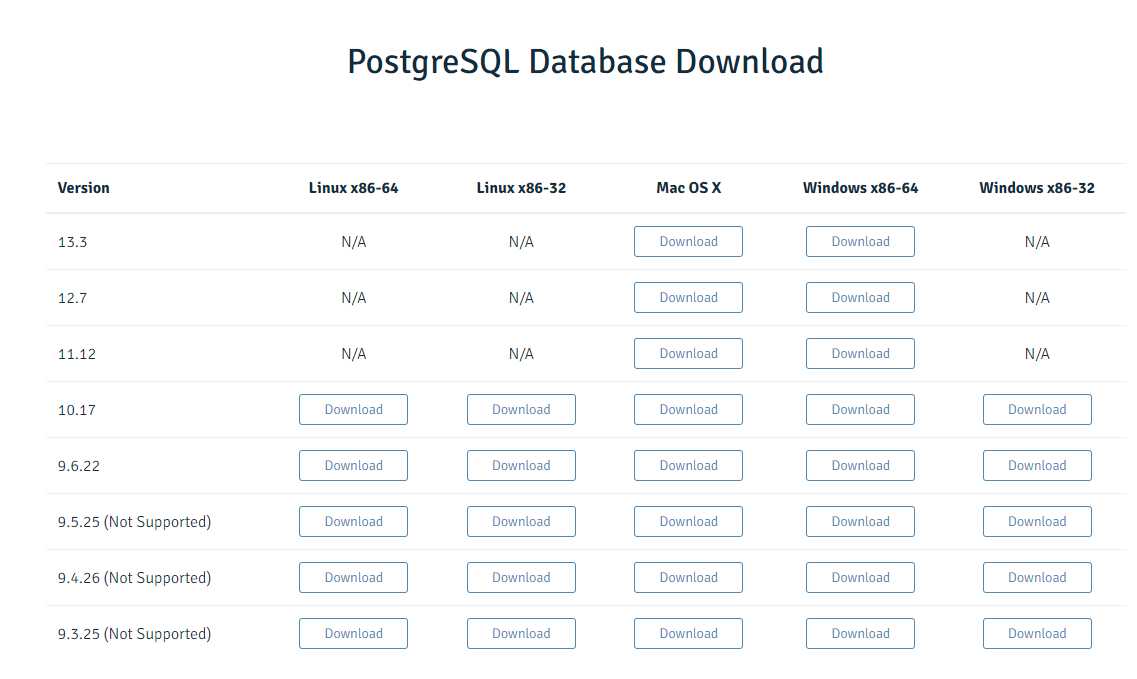The image size is (1137, 679).
Task: Download PostgreSQL 9.6.22 for Linux x86-32
Action: [521, 466]
